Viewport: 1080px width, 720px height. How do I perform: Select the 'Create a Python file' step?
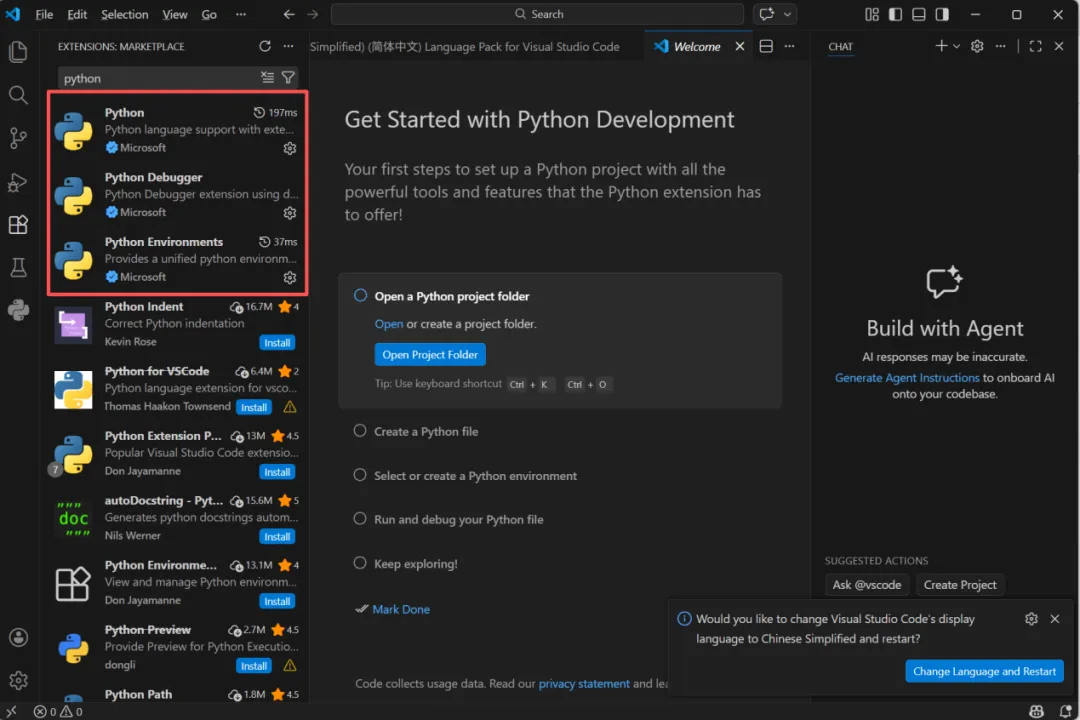click(x=426, y=432)
